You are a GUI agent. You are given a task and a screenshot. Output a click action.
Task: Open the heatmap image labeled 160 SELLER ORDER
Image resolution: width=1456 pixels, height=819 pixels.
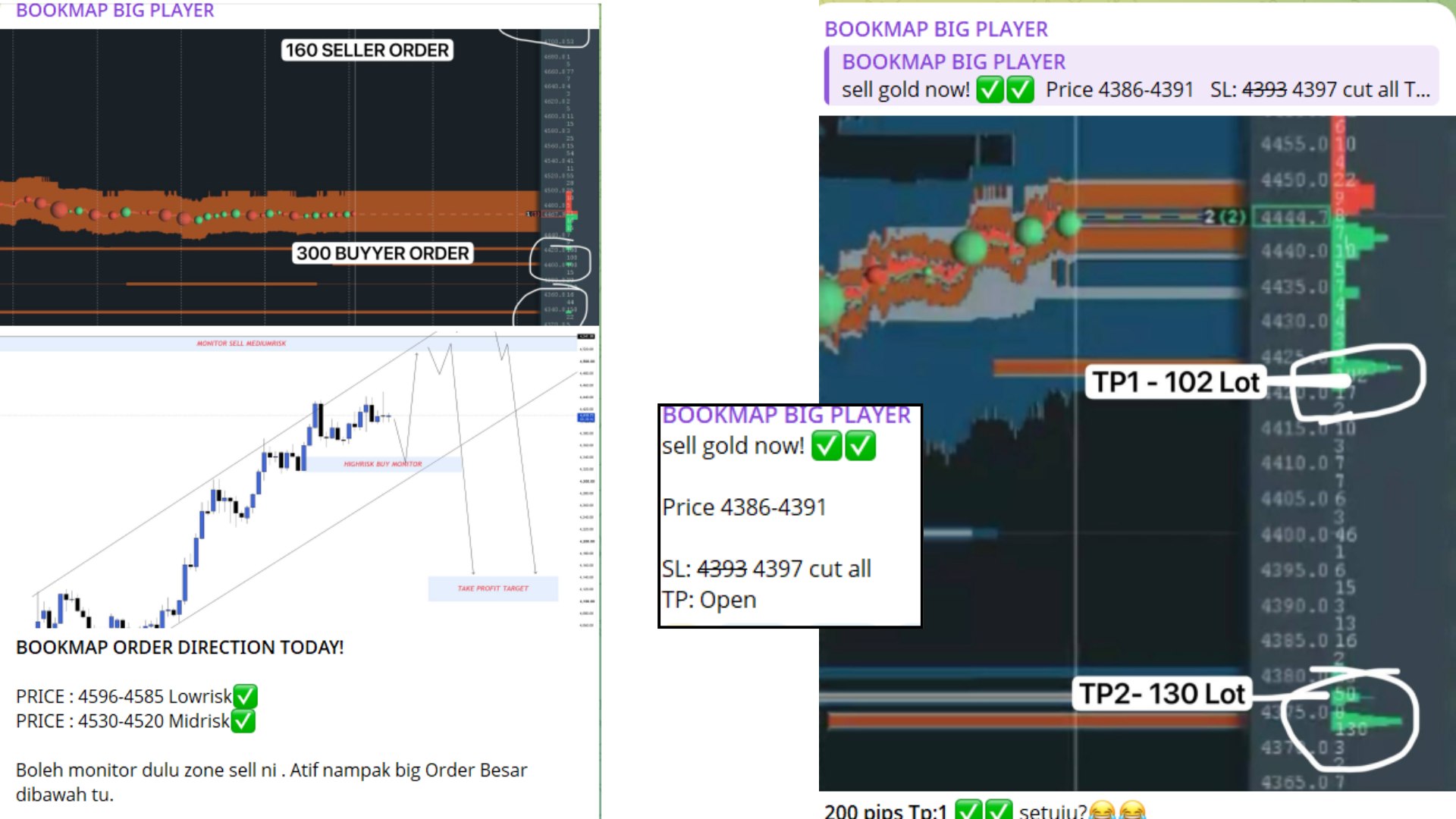(x=300, y=177)
